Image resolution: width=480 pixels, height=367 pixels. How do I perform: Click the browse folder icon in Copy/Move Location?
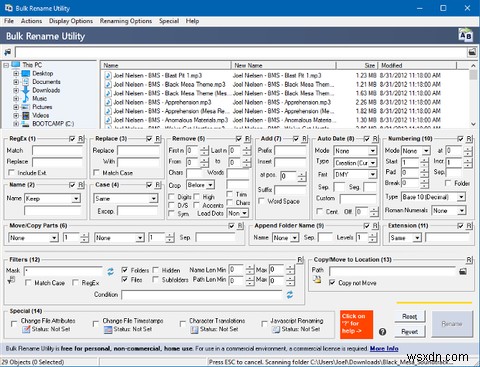(463, 272)
